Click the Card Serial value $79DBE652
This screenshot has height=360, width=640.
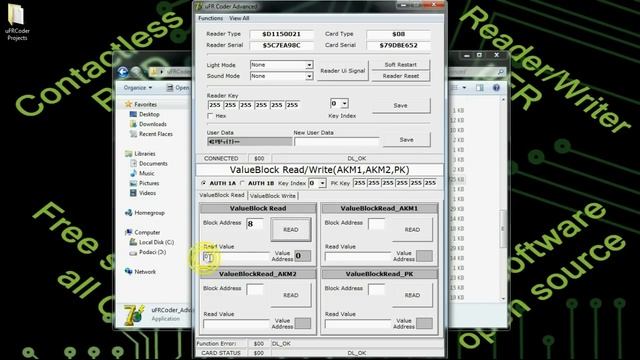(x=398, y=45)
